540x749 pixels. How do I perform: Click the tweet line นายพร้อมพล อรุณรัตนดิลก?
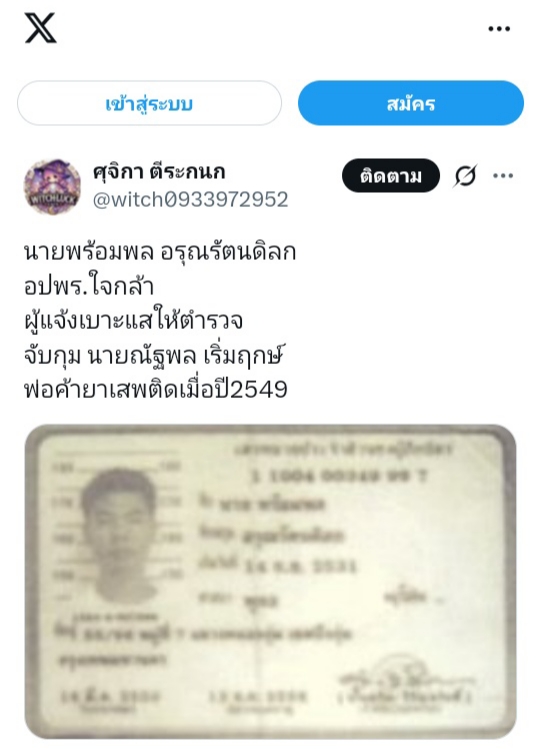160,252
